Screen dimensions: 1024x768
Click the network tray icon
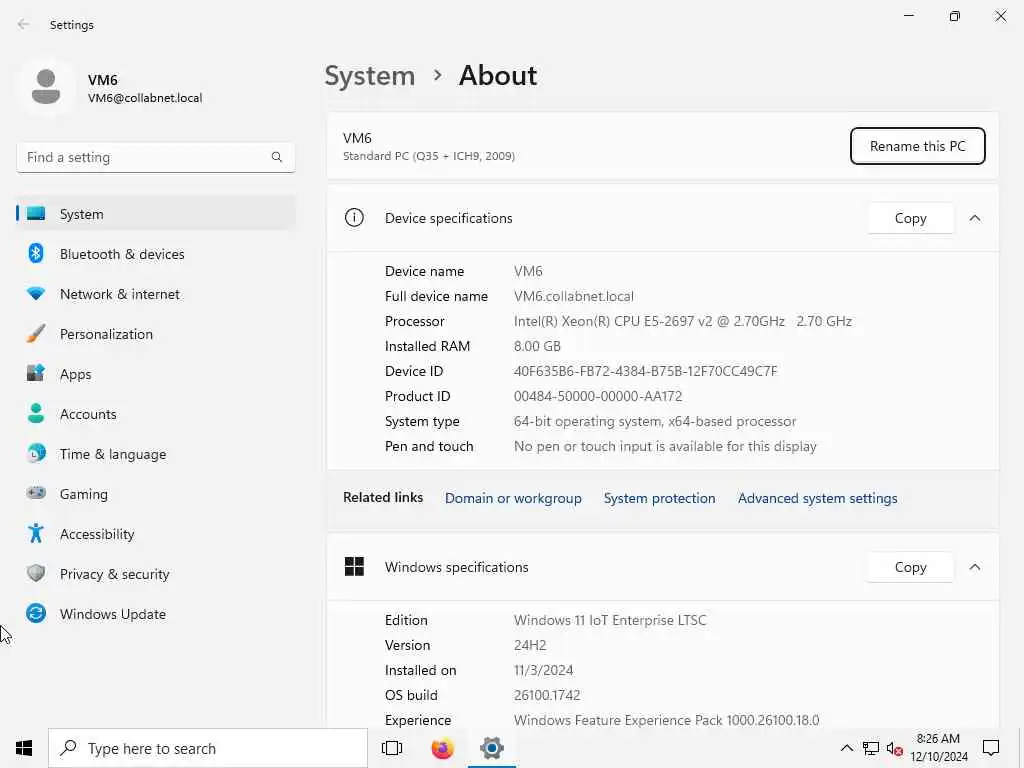[871, 748]
